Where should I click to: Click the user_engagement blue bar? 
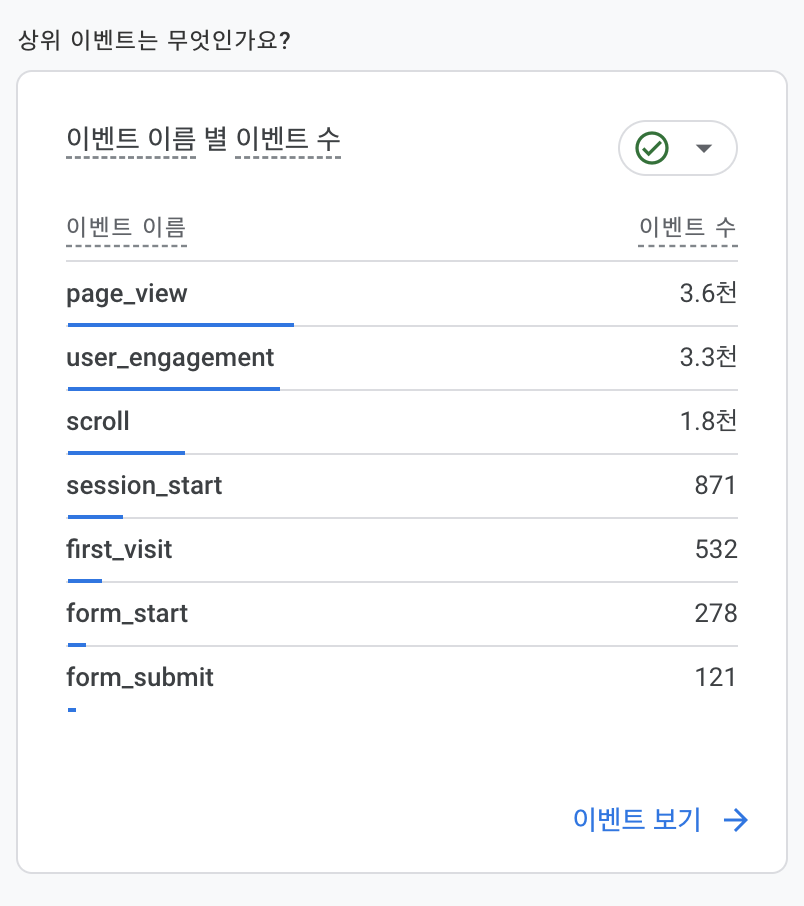coord(173,388)
